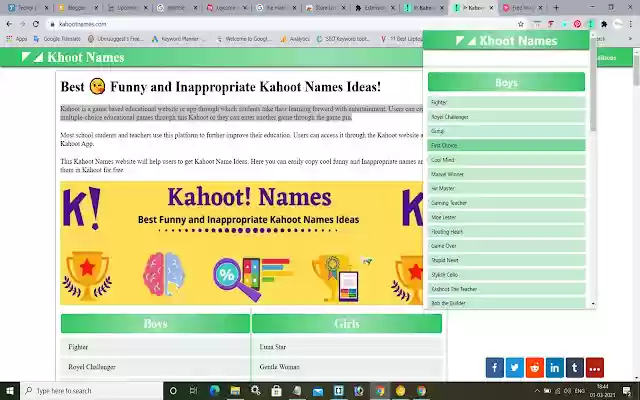
Task: Reload the kahootnames.com page
Action: tap(36, 24)
